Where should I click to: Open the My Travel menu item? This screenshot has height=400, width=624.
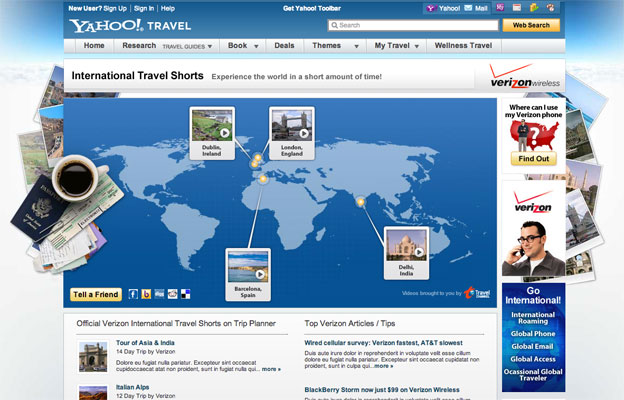[x=392, y=45]
